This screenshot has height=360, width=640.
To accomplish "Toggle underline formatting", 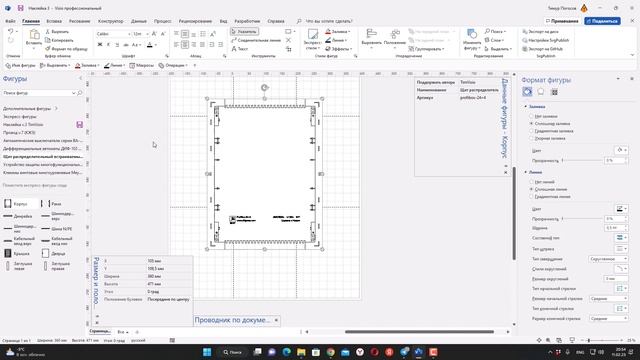I will click(117, 45).
